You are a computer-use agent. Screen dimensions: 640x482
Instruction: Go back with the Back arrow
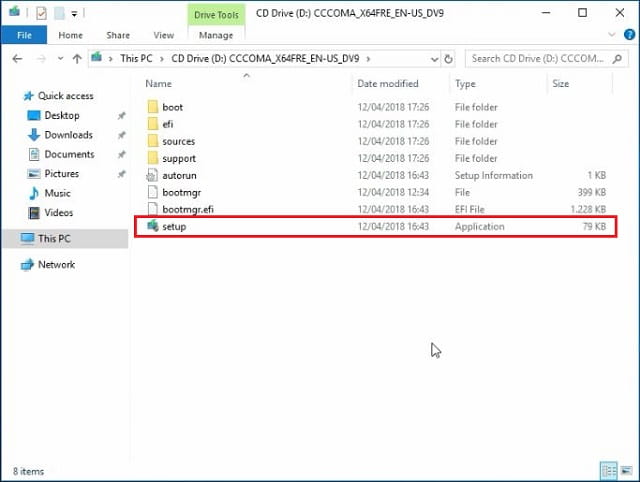tap(17, 59)
